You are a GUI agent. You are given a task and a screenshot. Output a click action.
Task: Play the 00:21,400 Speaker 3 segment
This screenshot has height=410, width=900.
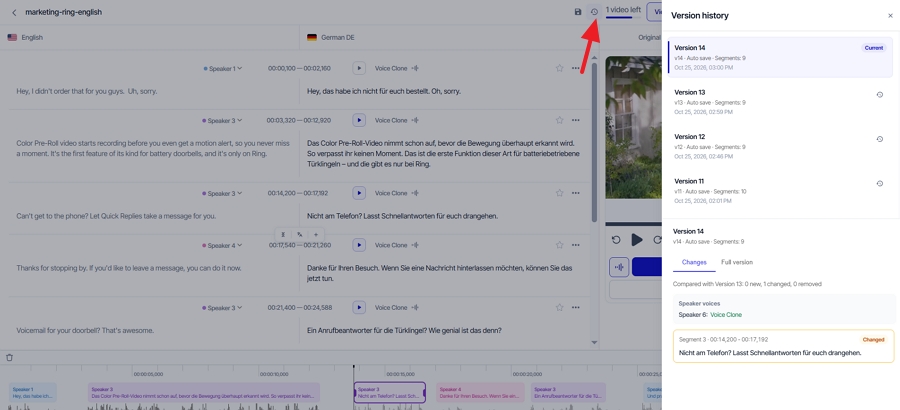click(x=359, y=308)
